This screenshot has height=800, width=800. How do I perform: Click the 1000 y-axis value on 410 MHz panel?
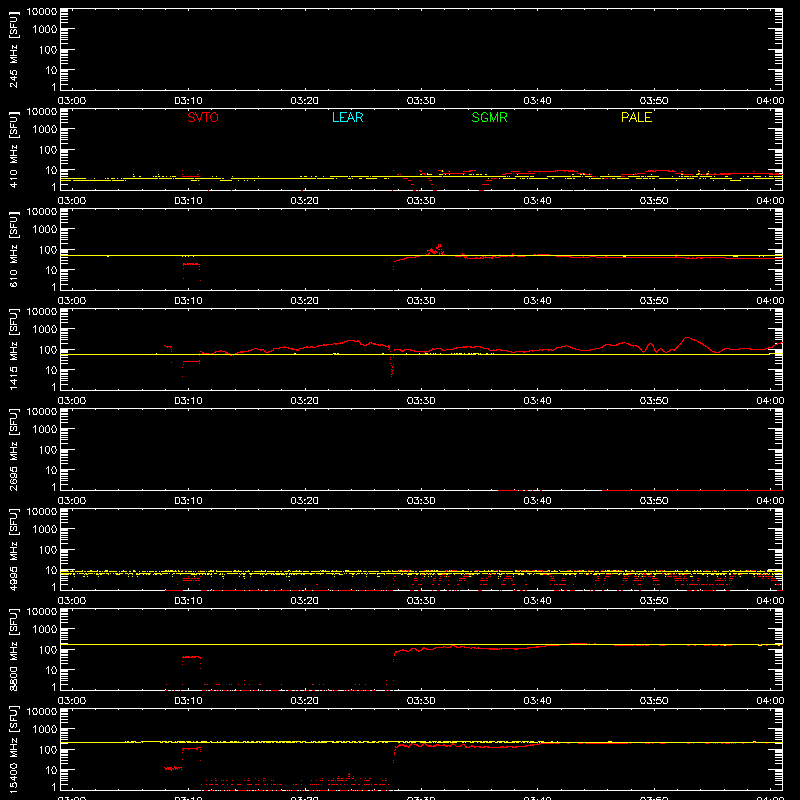click(45, 130)
